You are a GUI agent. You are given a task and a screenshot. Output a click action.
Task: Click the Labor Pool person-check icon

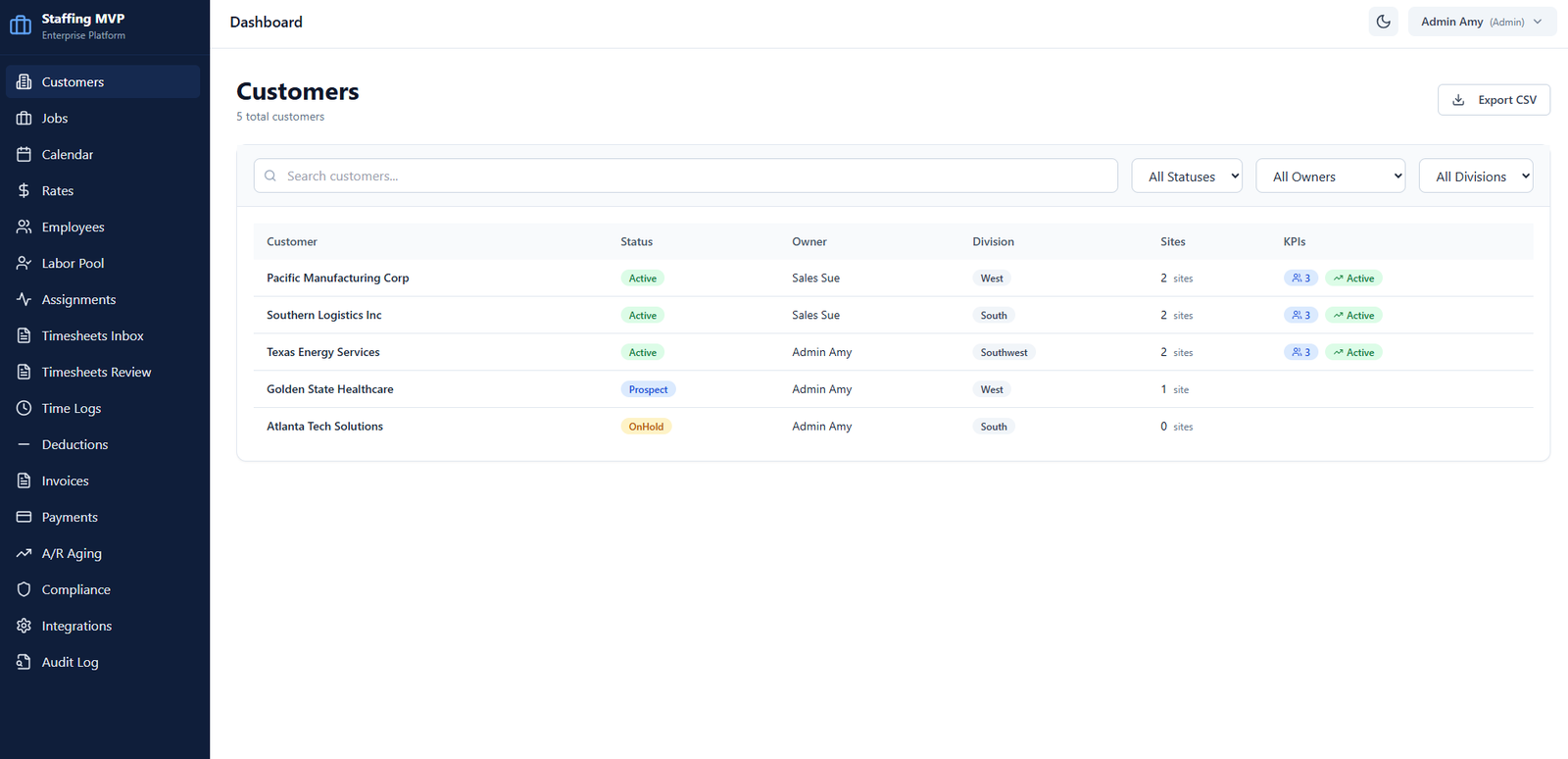click(x=24, y=263)
